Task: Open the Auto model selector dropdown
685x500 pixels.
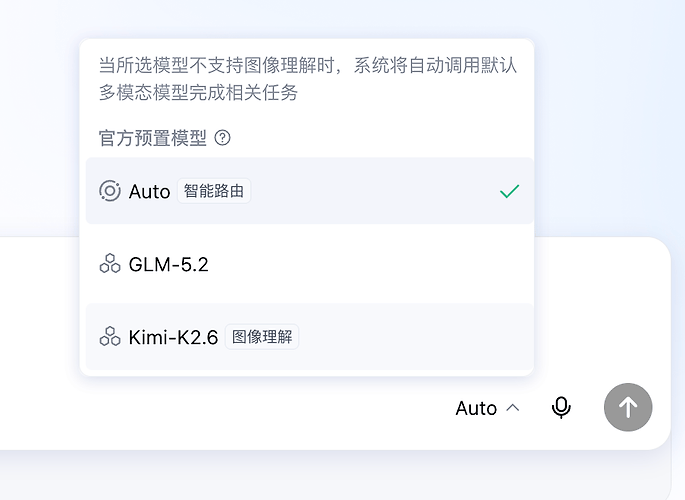Action: point(488,408)
